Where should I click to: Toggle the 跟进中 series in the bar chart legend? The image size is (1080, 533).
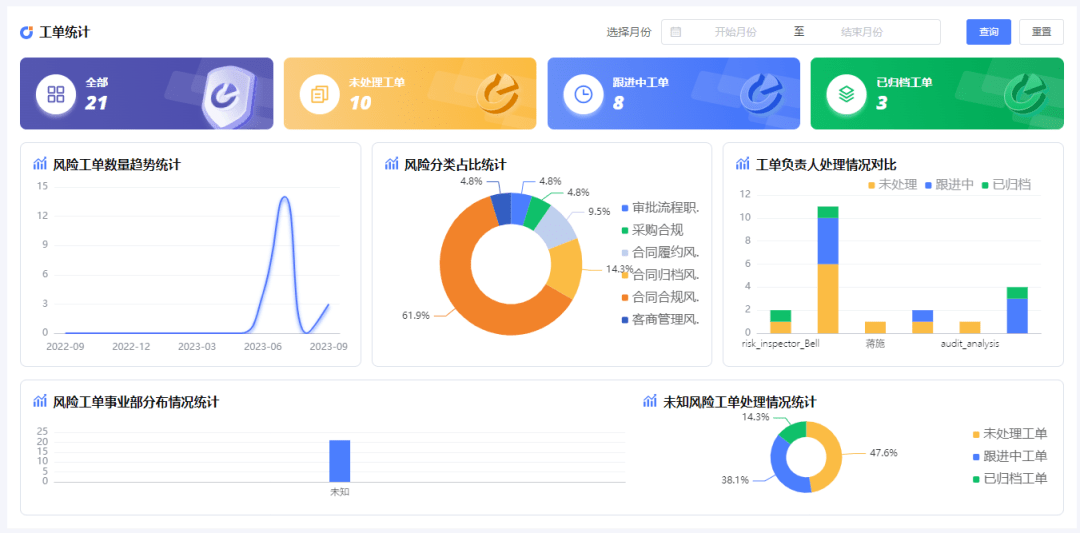949,184
